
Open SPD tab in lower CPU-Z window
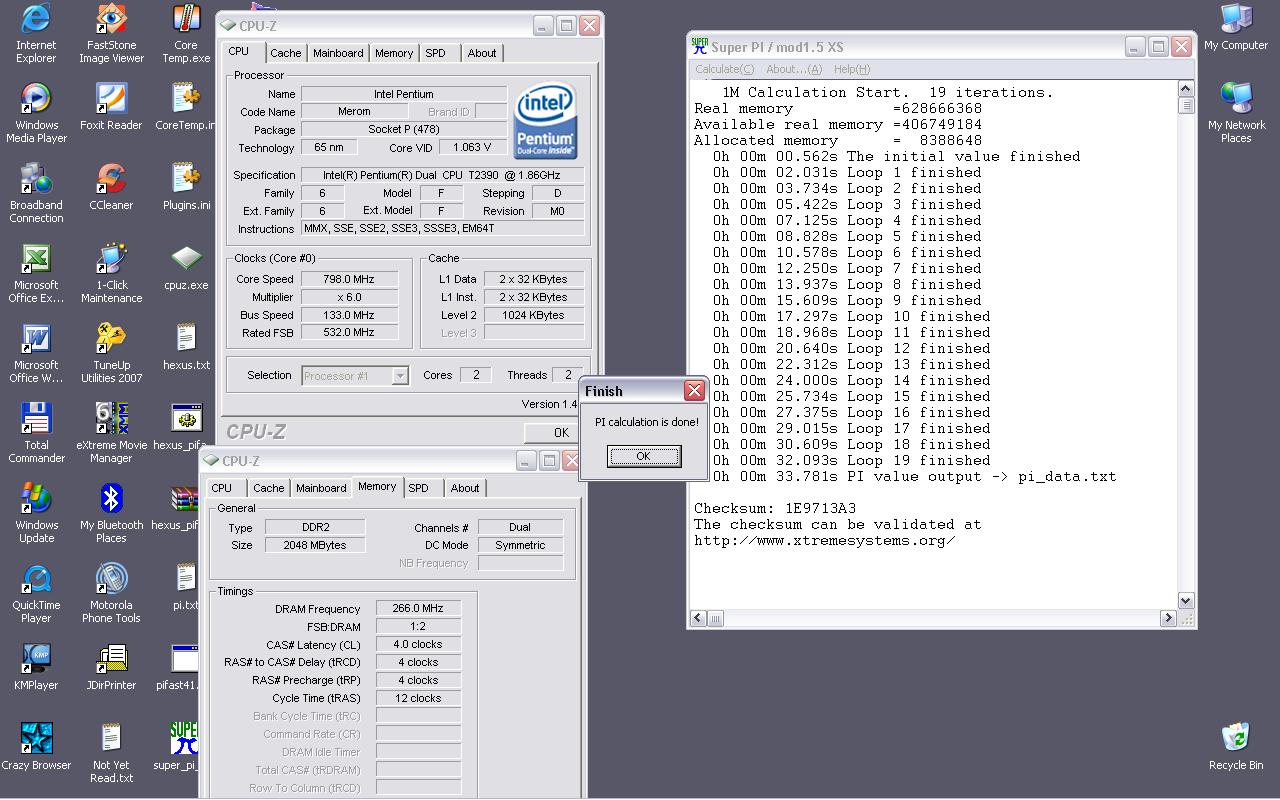click(419, 488)
